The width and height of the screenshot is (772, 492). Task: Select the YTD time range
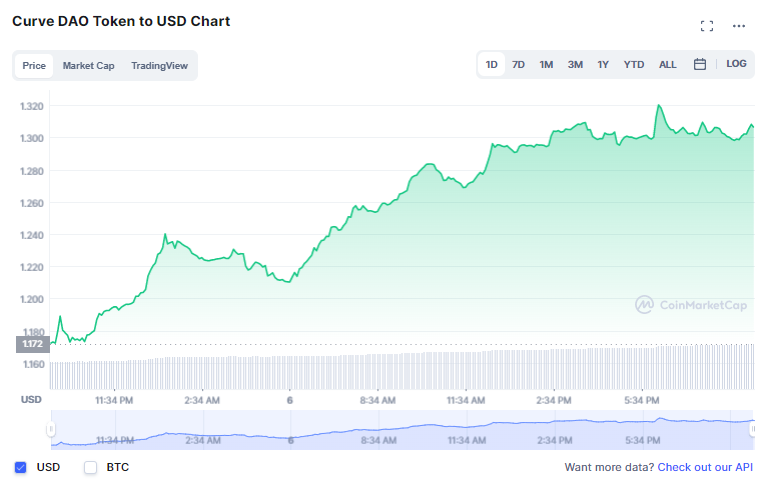pyautogui.click(x=634, y=65)
